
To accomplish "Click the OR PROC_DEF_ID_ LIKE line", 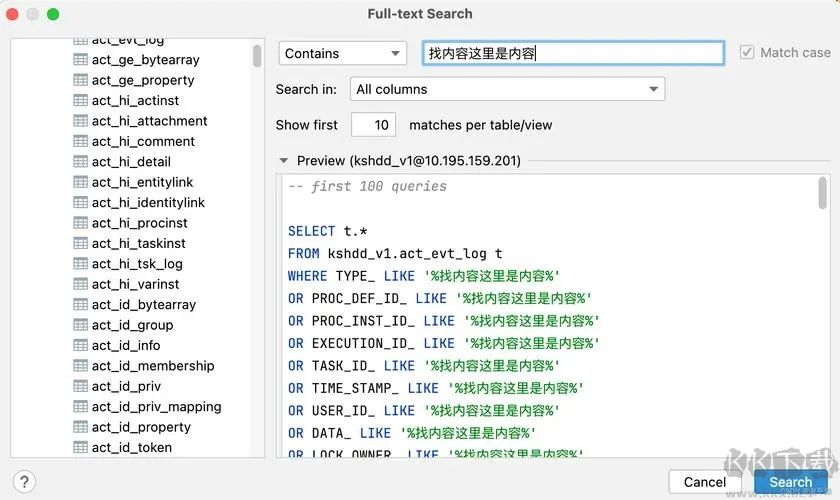I will 439,298.
